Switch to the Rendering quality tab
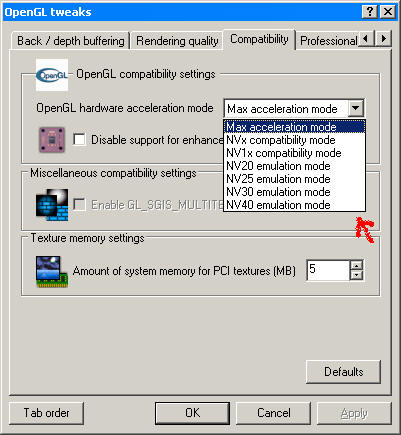This screenshot has width=401, height=435. click(177, 41)
